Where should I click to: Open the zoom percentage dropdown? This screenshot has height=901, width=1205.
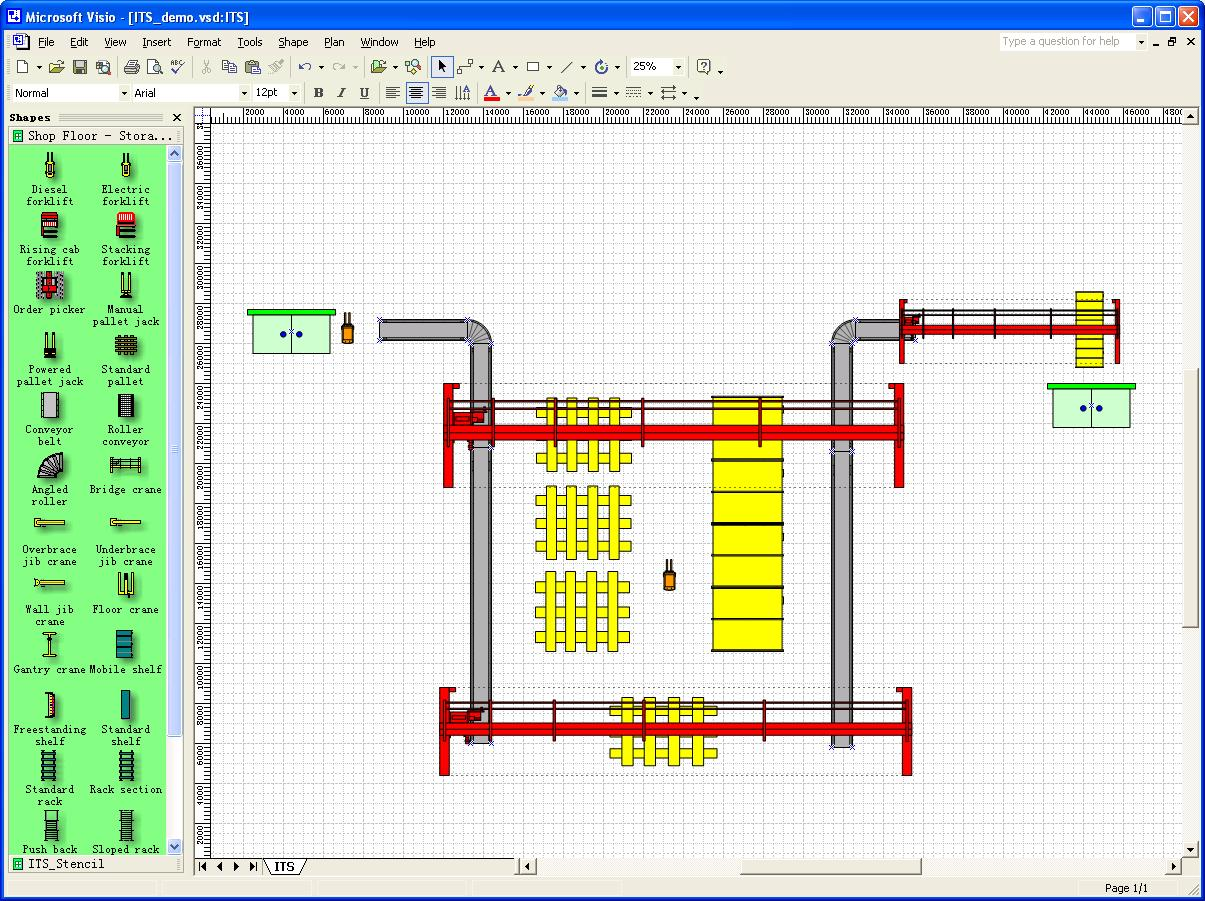click(678, 67)
